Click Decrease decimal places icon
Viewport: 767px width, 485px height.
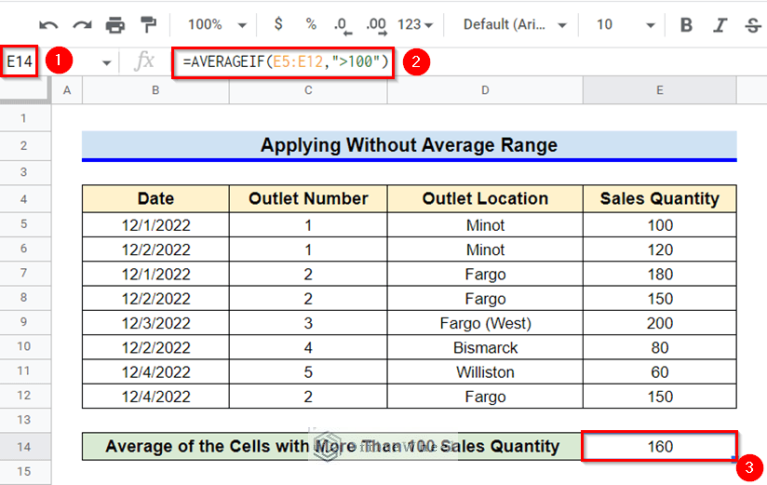342,25
